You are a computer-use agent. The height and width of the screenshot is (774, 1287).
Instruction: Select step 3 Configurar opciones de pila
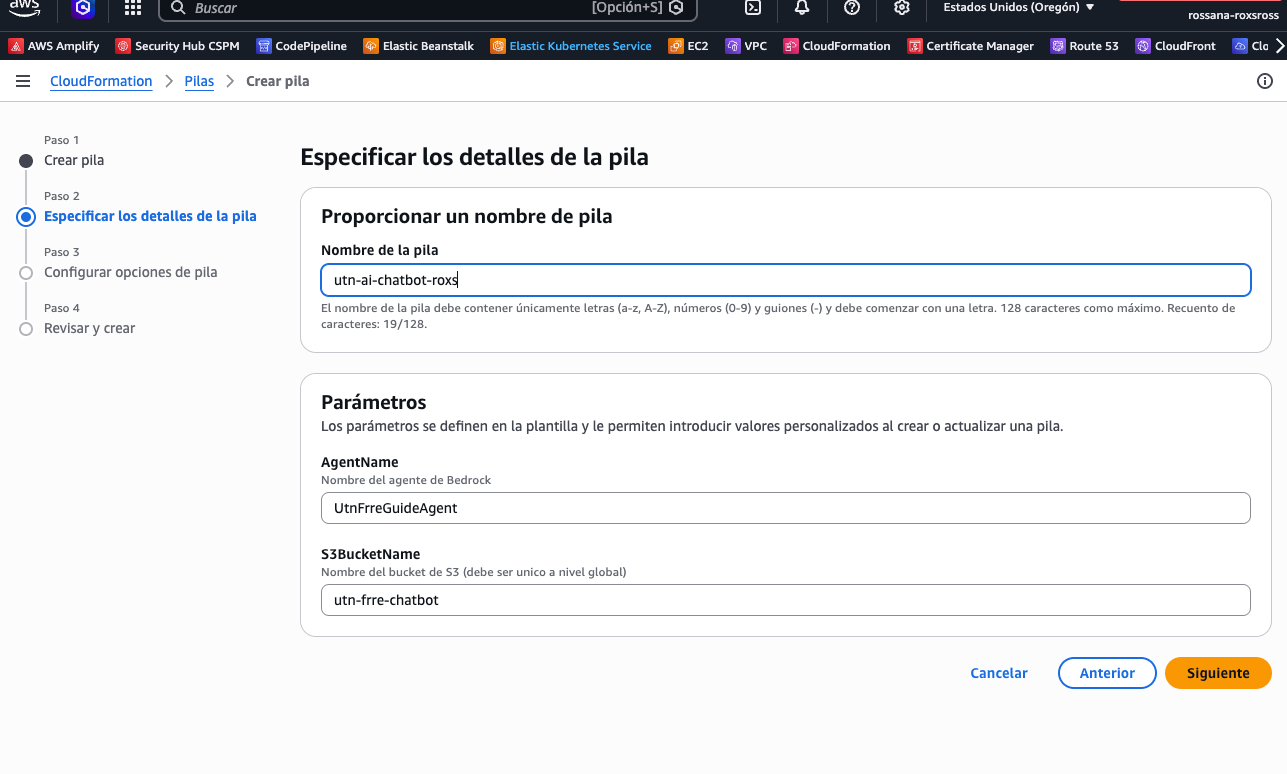point(131,272)
